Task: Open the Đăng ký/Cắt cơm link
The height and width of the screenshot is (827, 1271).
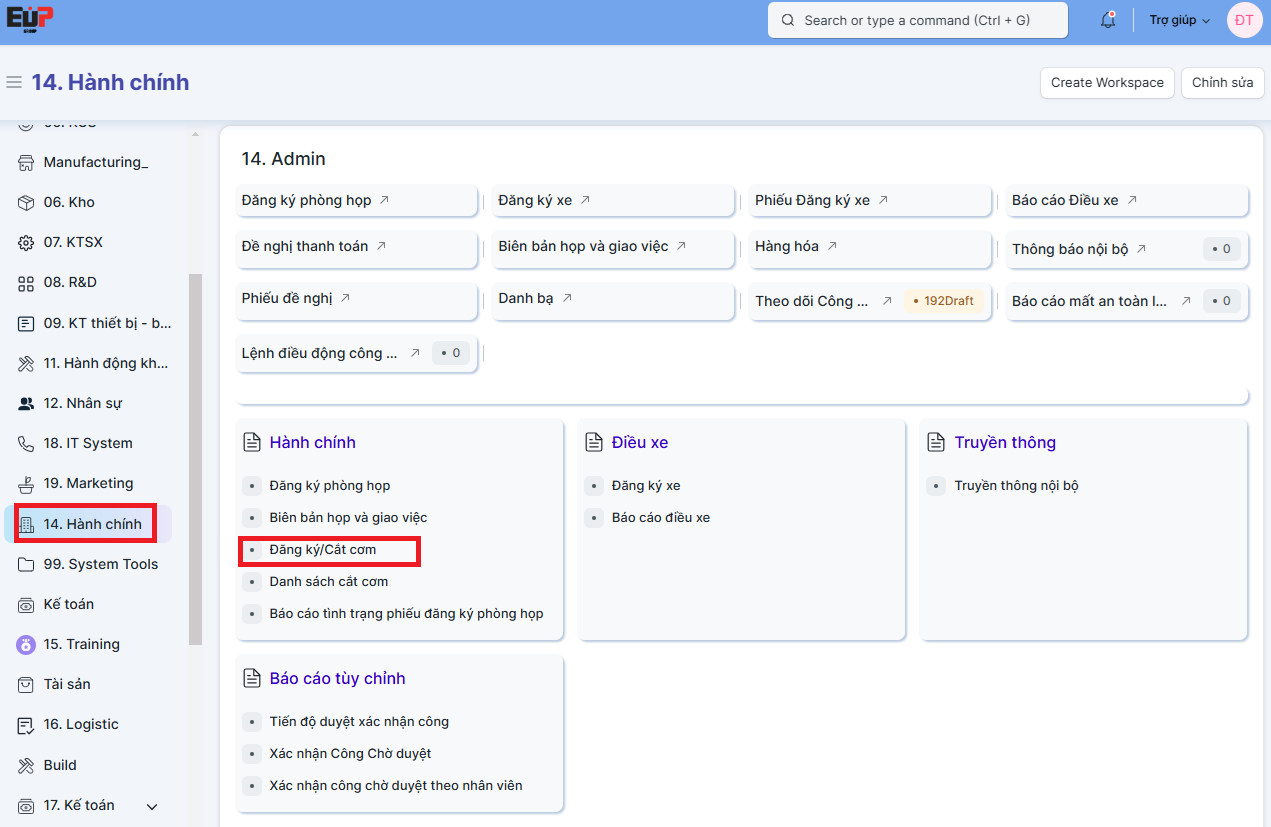Action: (322, 549)
